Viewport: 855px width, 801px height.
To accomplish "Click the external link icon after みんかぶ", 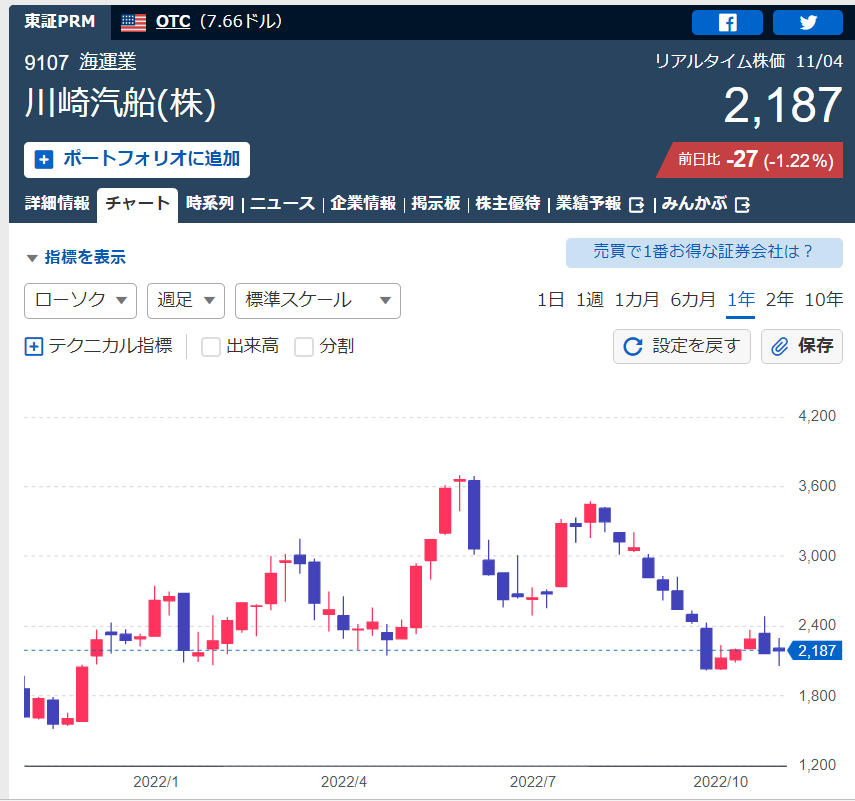I will [x=742, y=204].
